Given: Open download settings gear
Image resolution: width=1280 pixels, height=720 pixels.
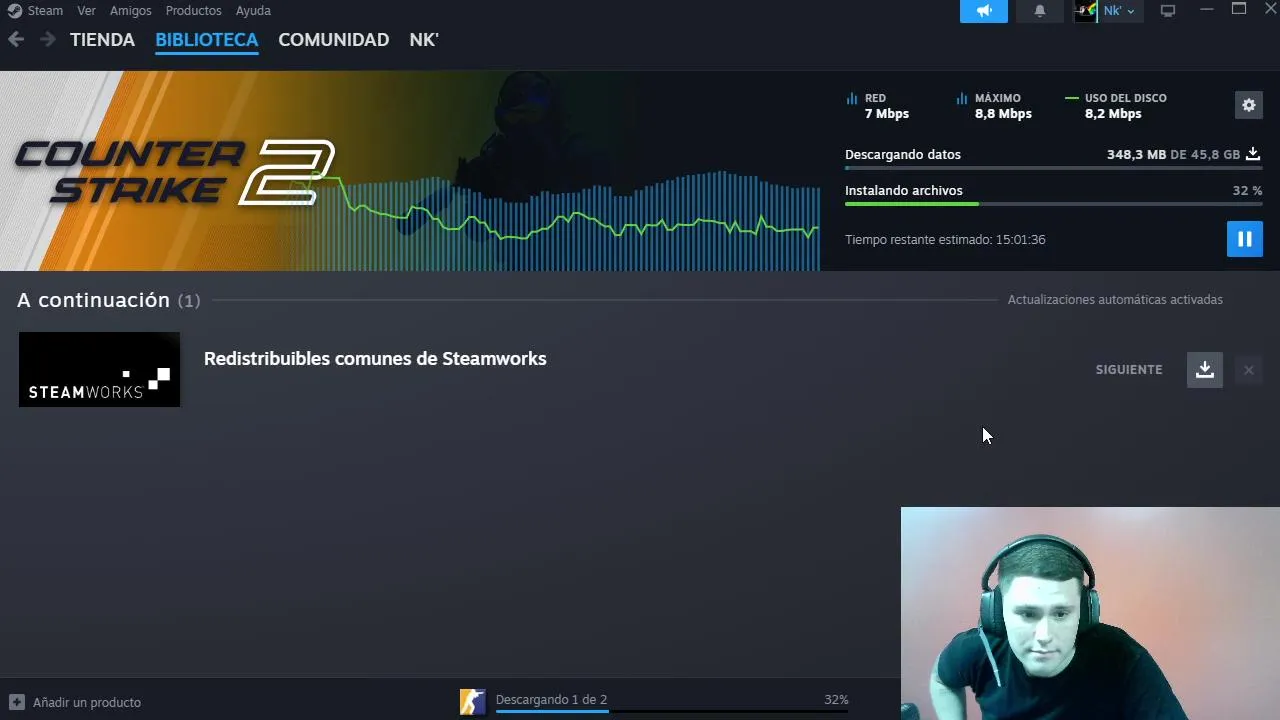Looking at the screenshot, I should pos(1248,105).
